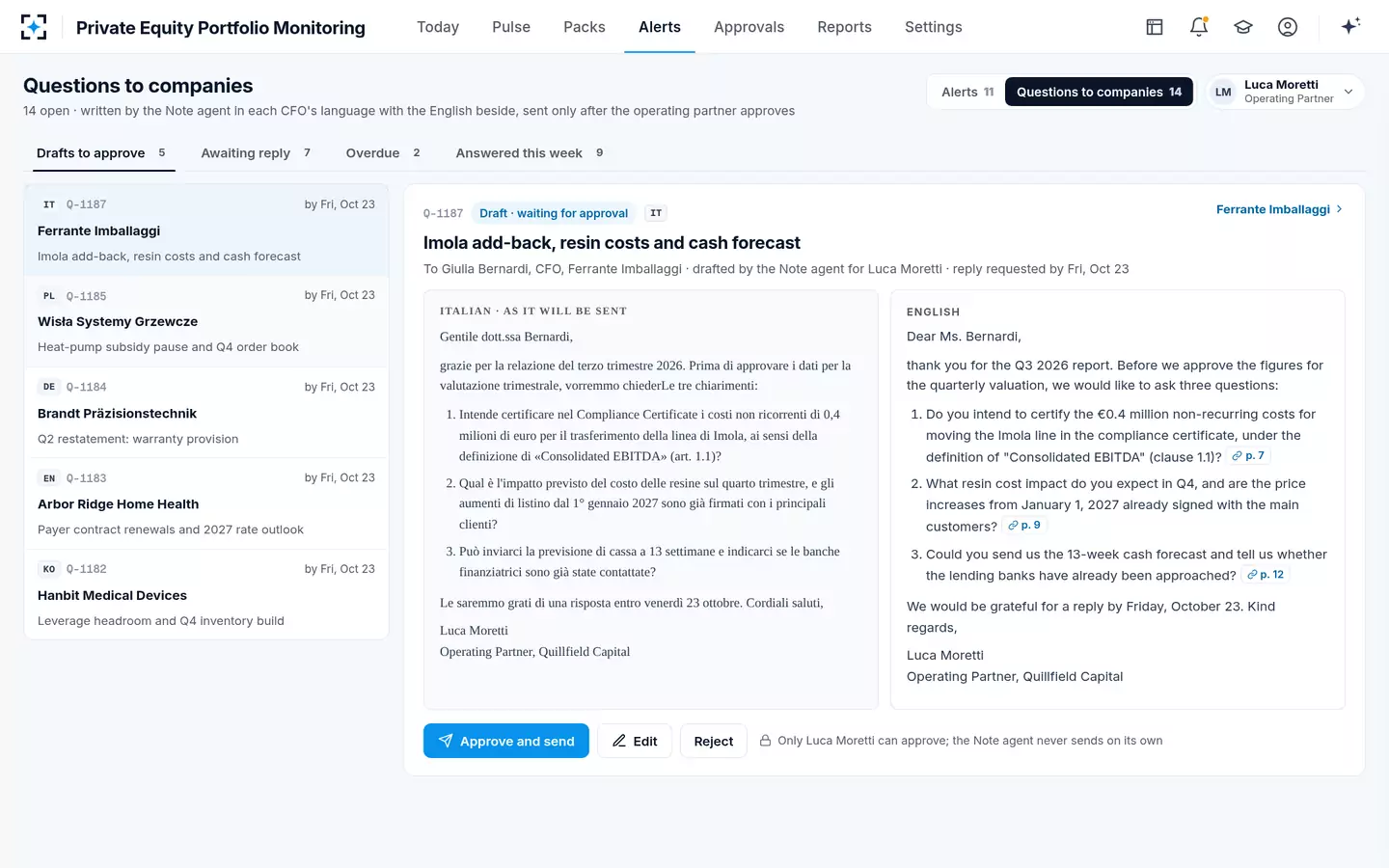The image size is (1389, 868).
Task: Click the Questions to companies page heading
Action: point(138,86)
